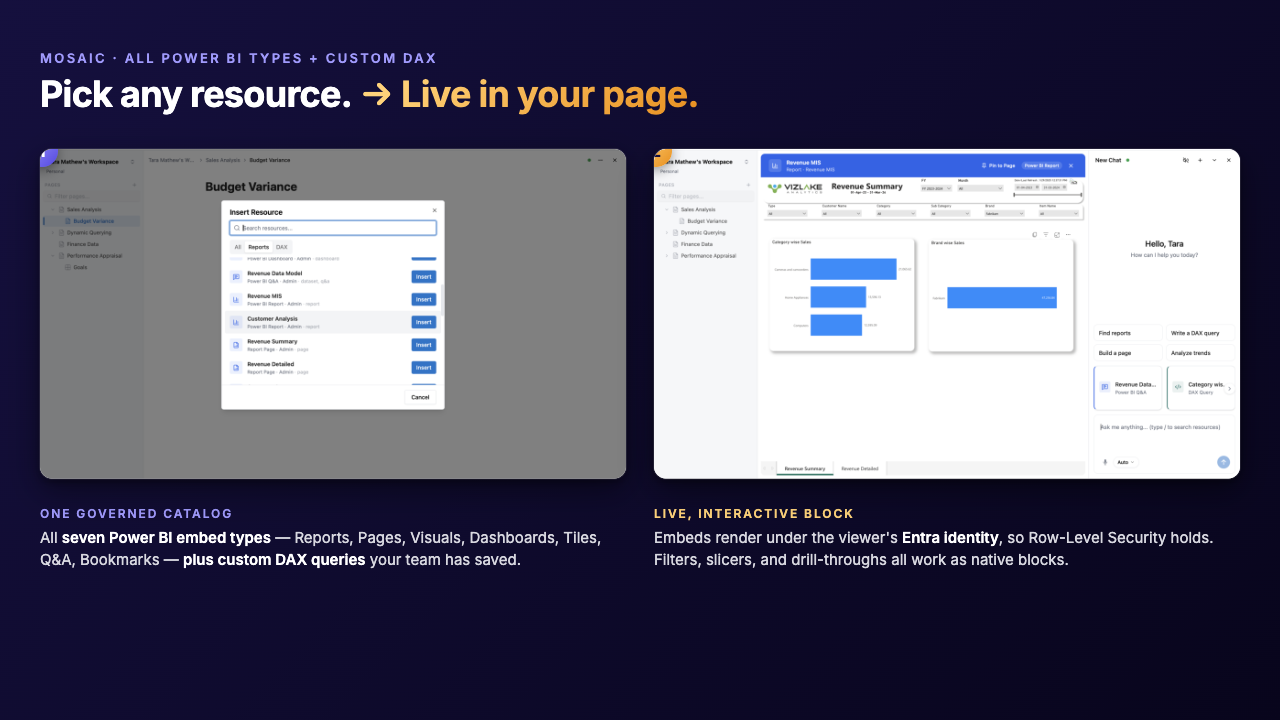Start a new chat with the plus icon
The height and width of the screenshot is (720, 1280).
click(x=1200, y=160)
